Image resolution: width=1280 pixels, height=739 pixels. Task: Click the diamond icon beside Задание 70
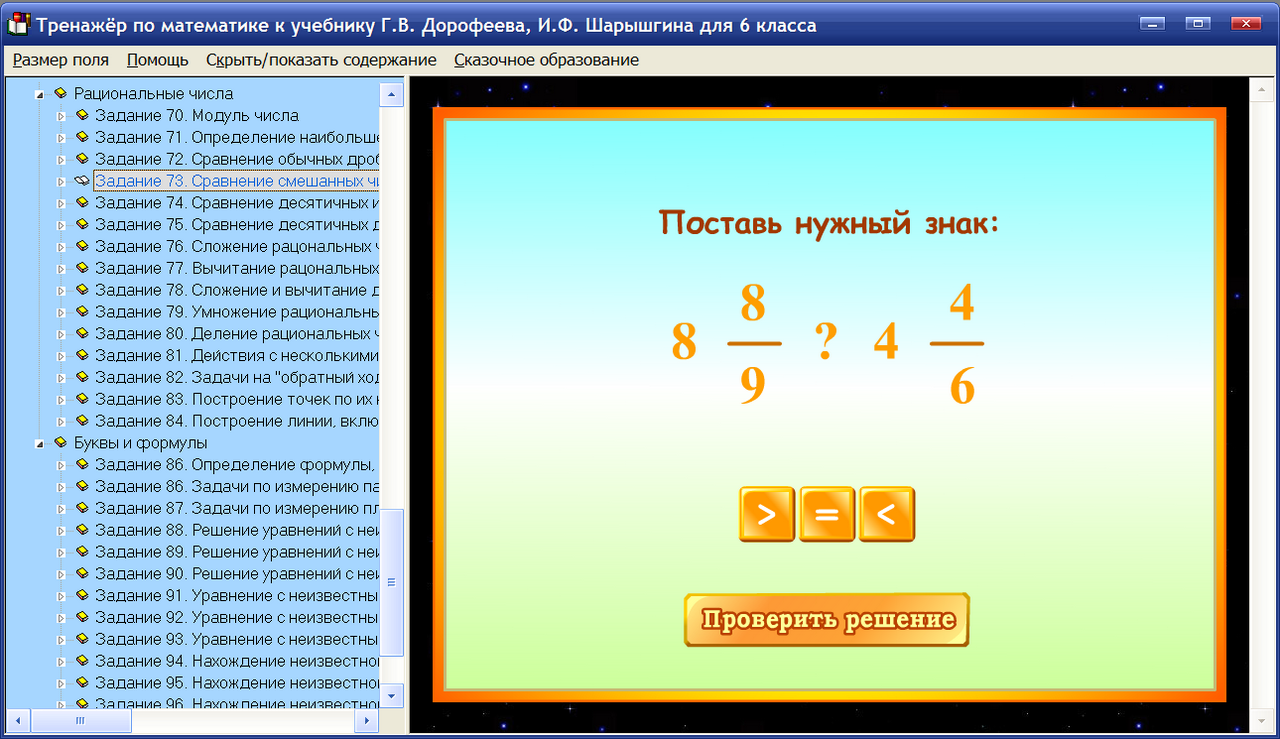[82, 115]
